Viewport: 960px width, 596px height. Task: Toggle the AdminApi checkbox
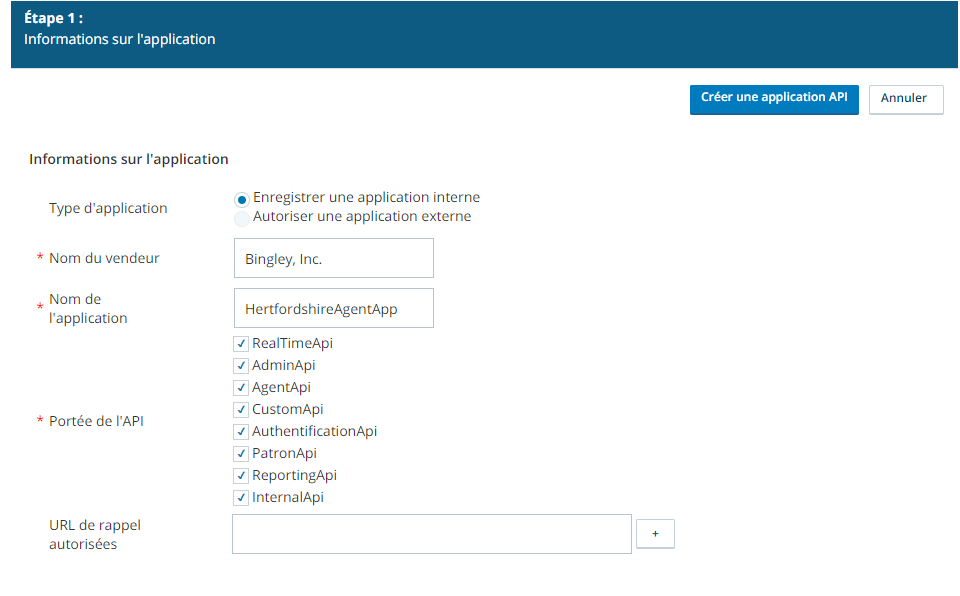pos(241,366)
